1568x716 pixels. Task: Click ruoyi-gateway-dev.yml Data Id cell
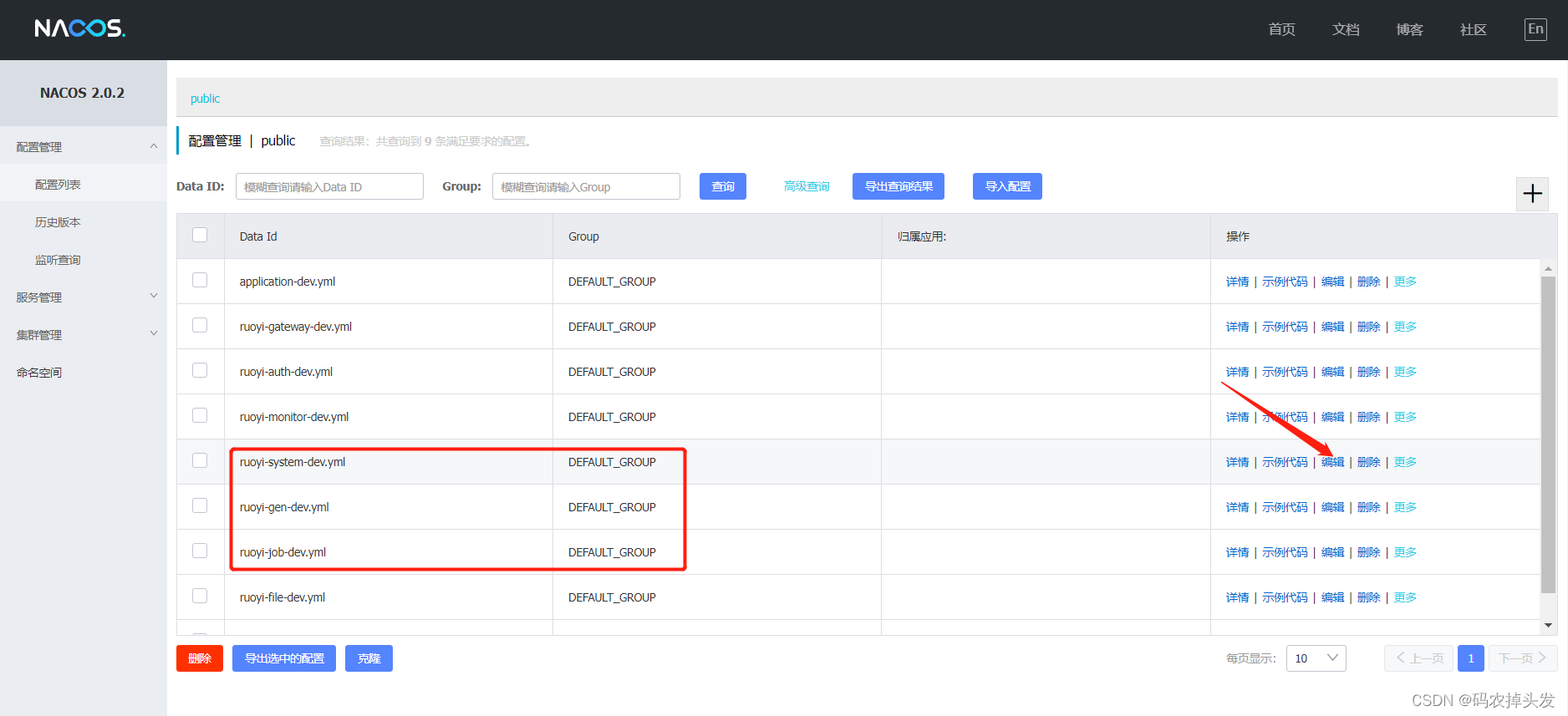pyautogui.click(x=389, y=327)
